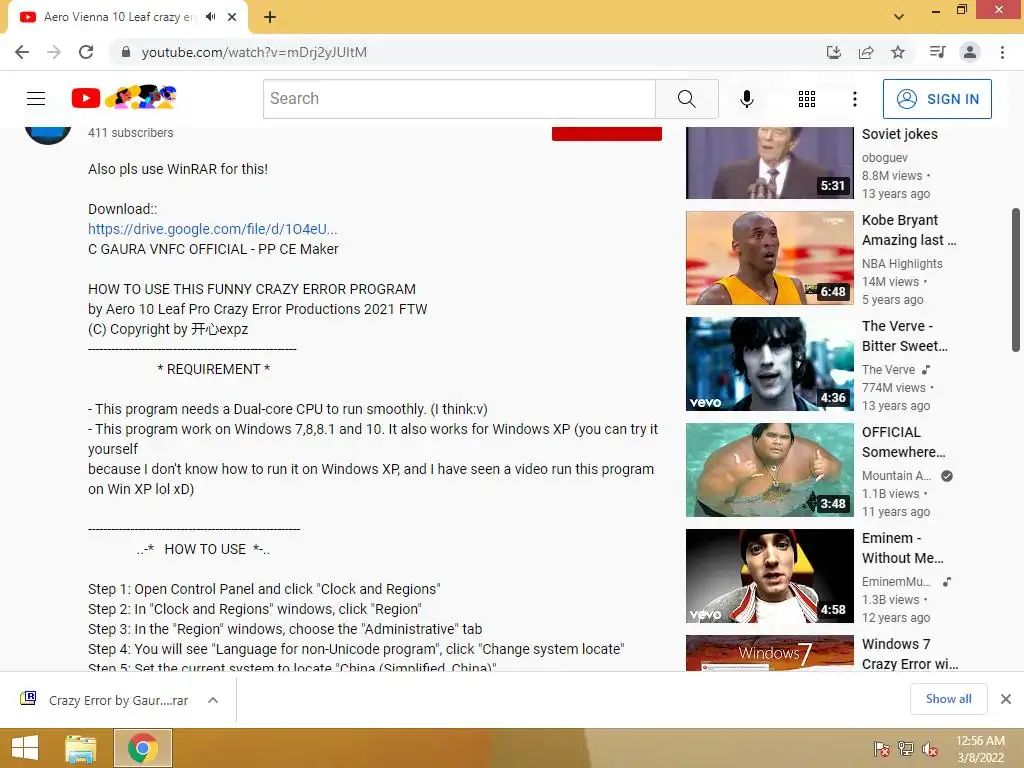Open the network tray icon
The width and height of the screenshot is (1024, 768).
[906, 748]
